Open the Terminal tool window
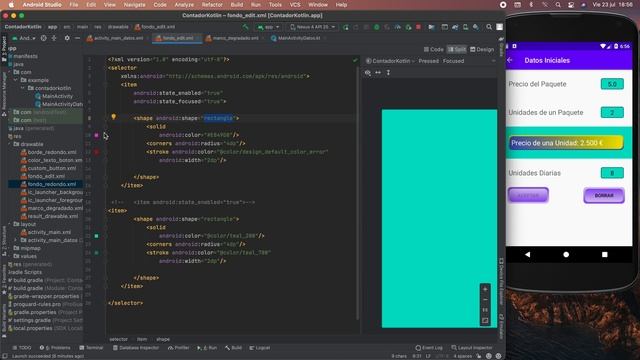Viewport: 640px width, 360px height. [x=91, y=348]
